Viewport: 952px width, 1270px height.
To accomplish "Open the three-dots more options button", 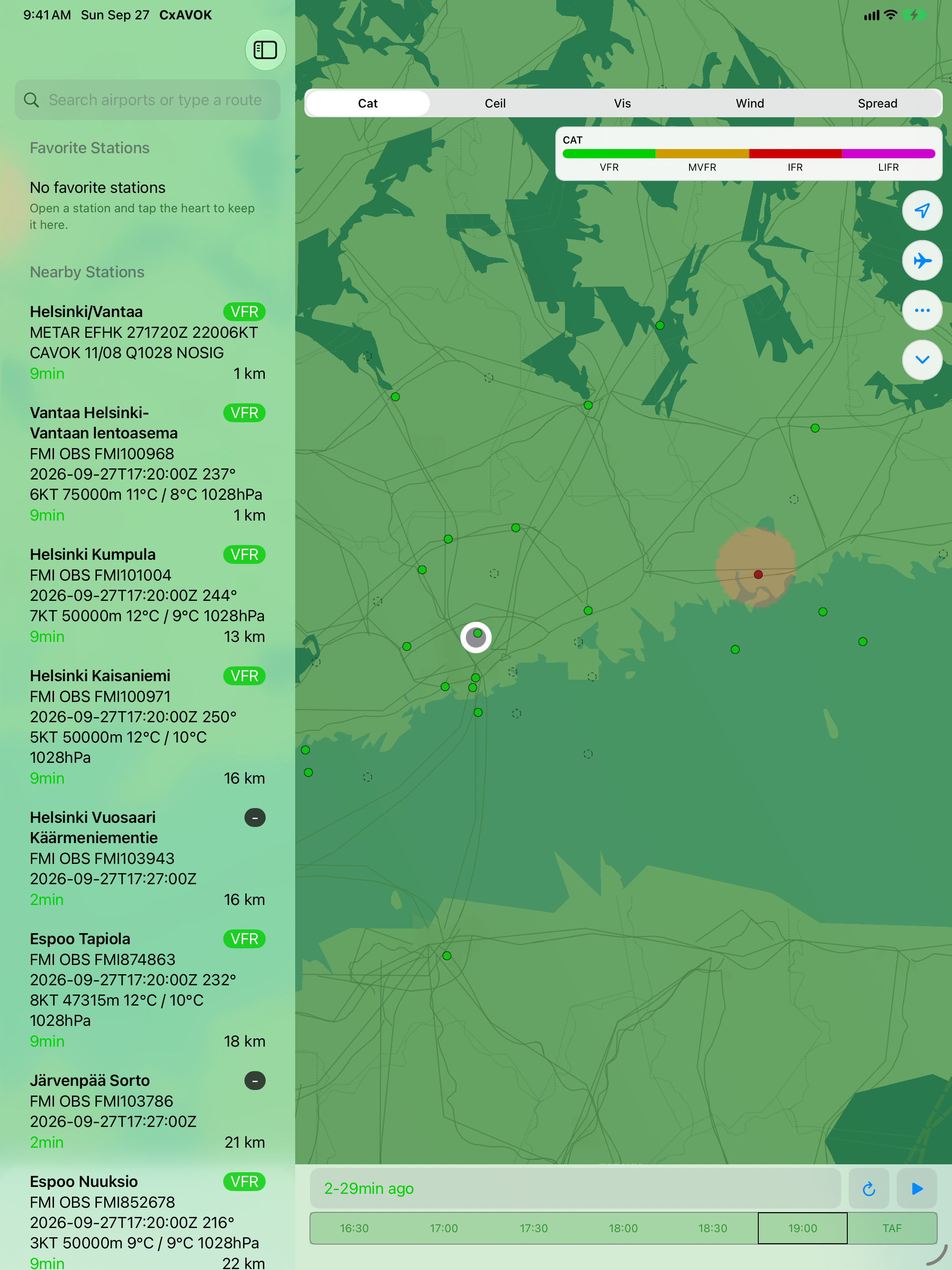I will (x=922, y=310).
